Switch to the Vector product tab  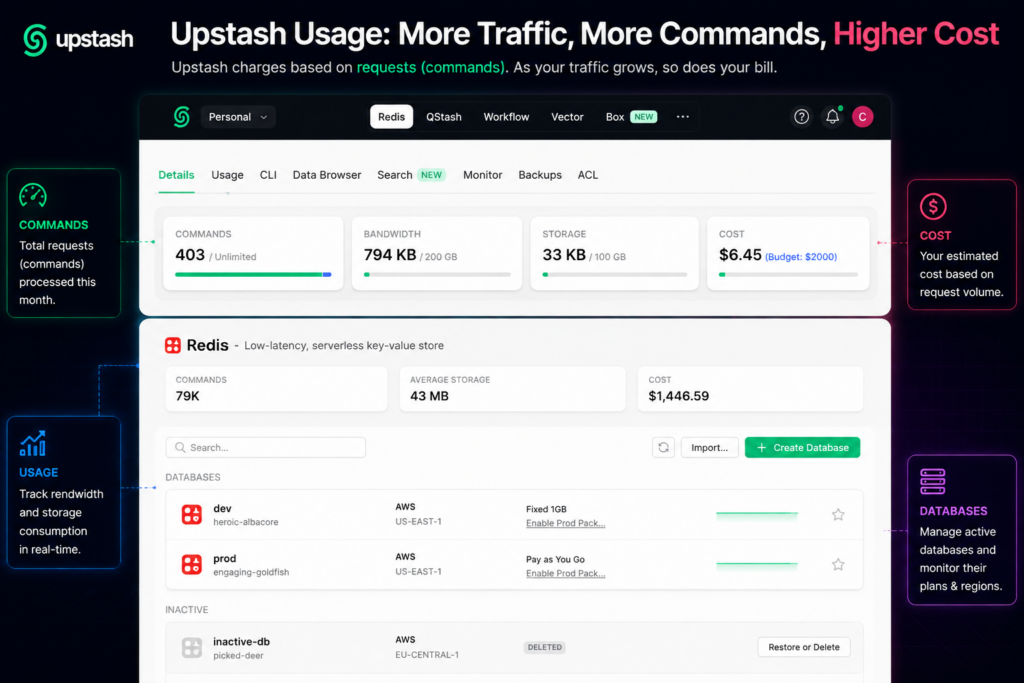click(x=567, y=117)
